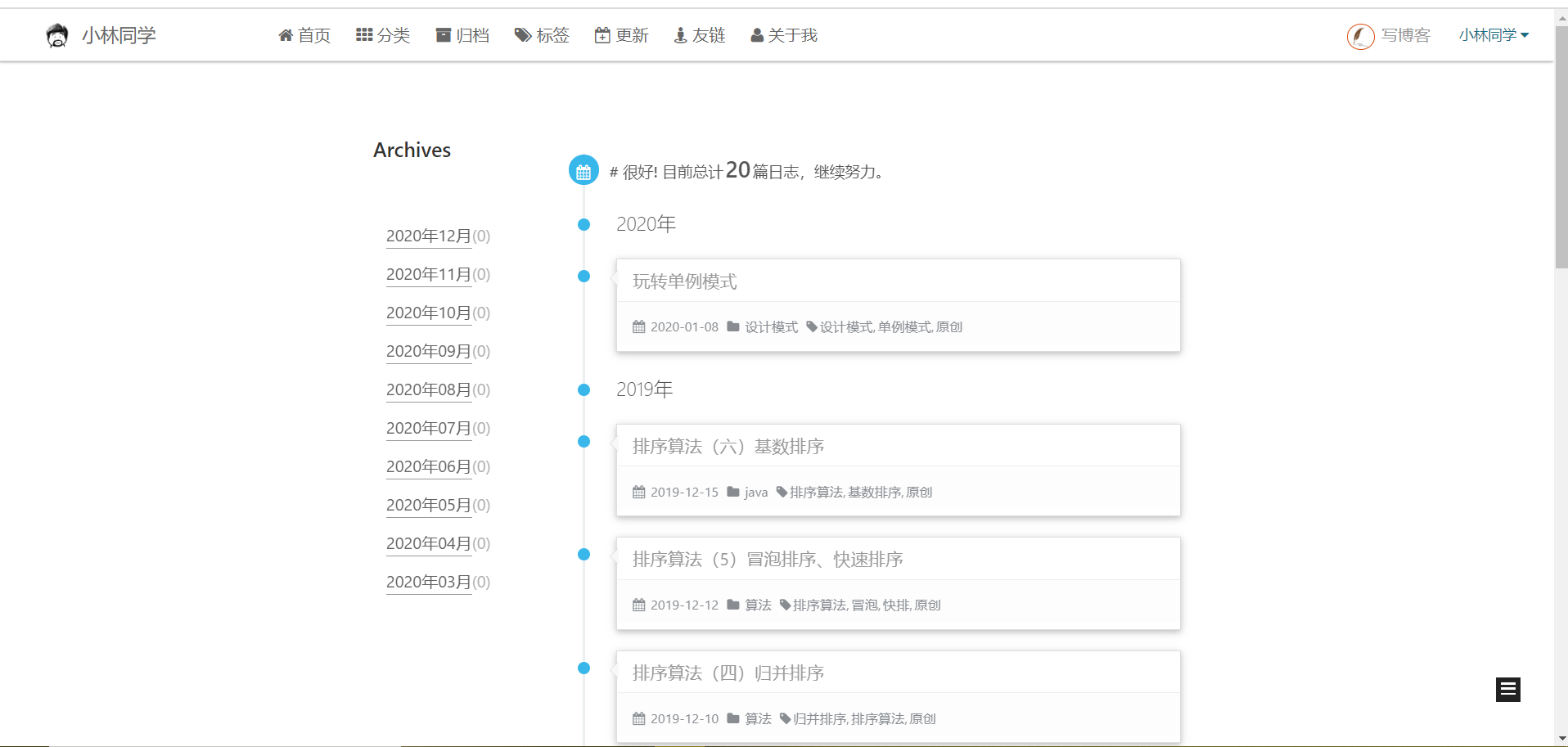Click the folder icon beside java category
Viewport: 1568px width, 747px height.
733,492
